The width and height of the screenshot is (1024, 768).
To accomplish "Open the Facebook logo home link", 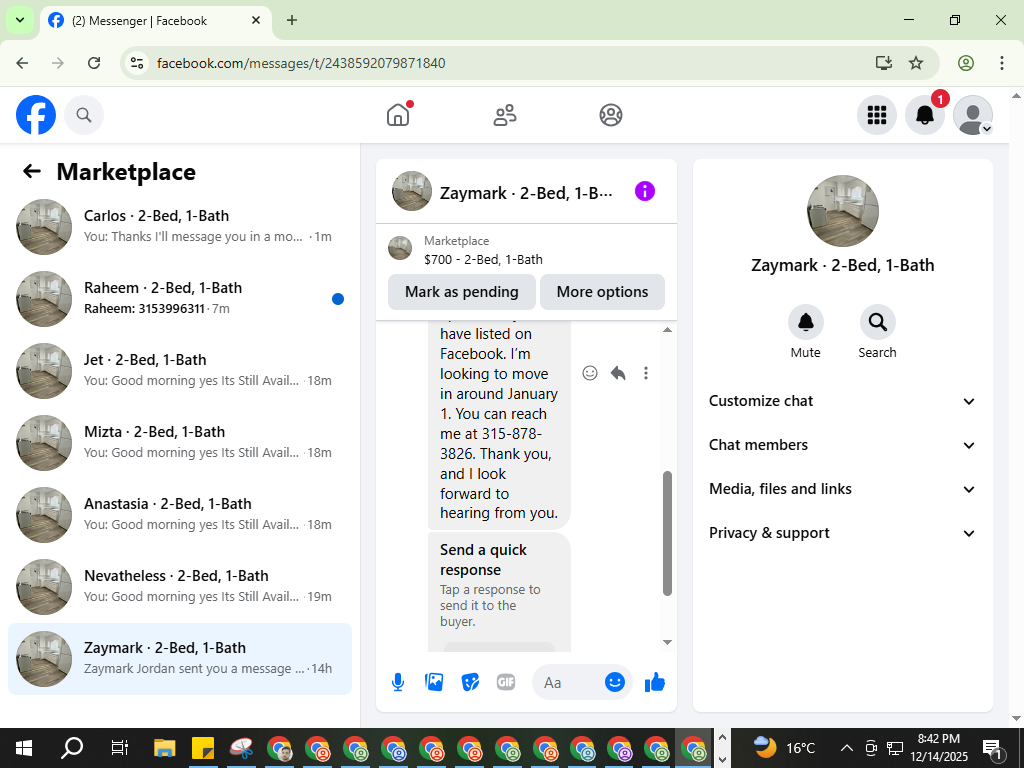I will click(x=36, y=115).
